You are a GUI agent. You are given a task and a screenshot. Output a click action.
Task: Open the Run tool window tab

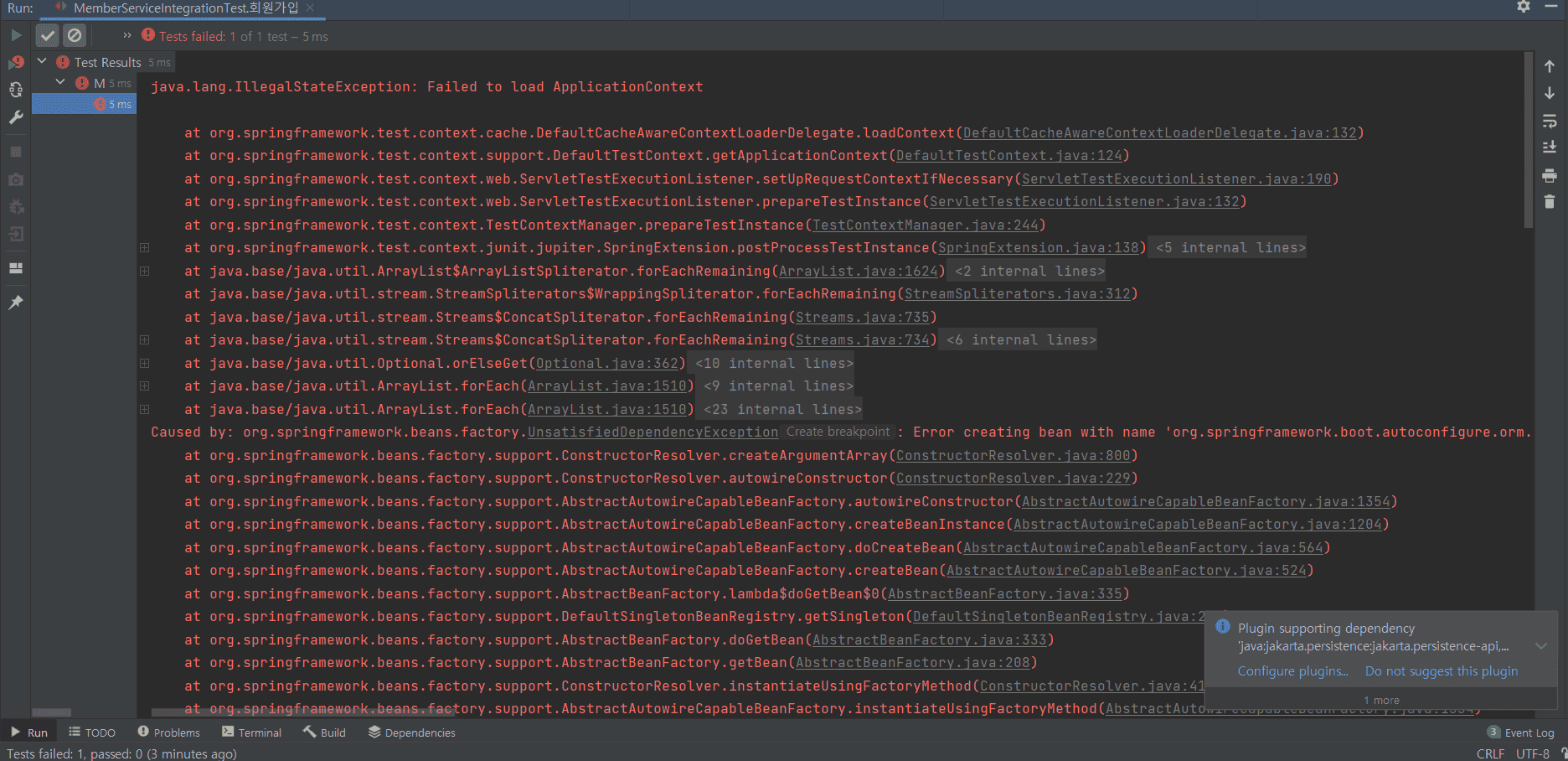tap(29, 733)
